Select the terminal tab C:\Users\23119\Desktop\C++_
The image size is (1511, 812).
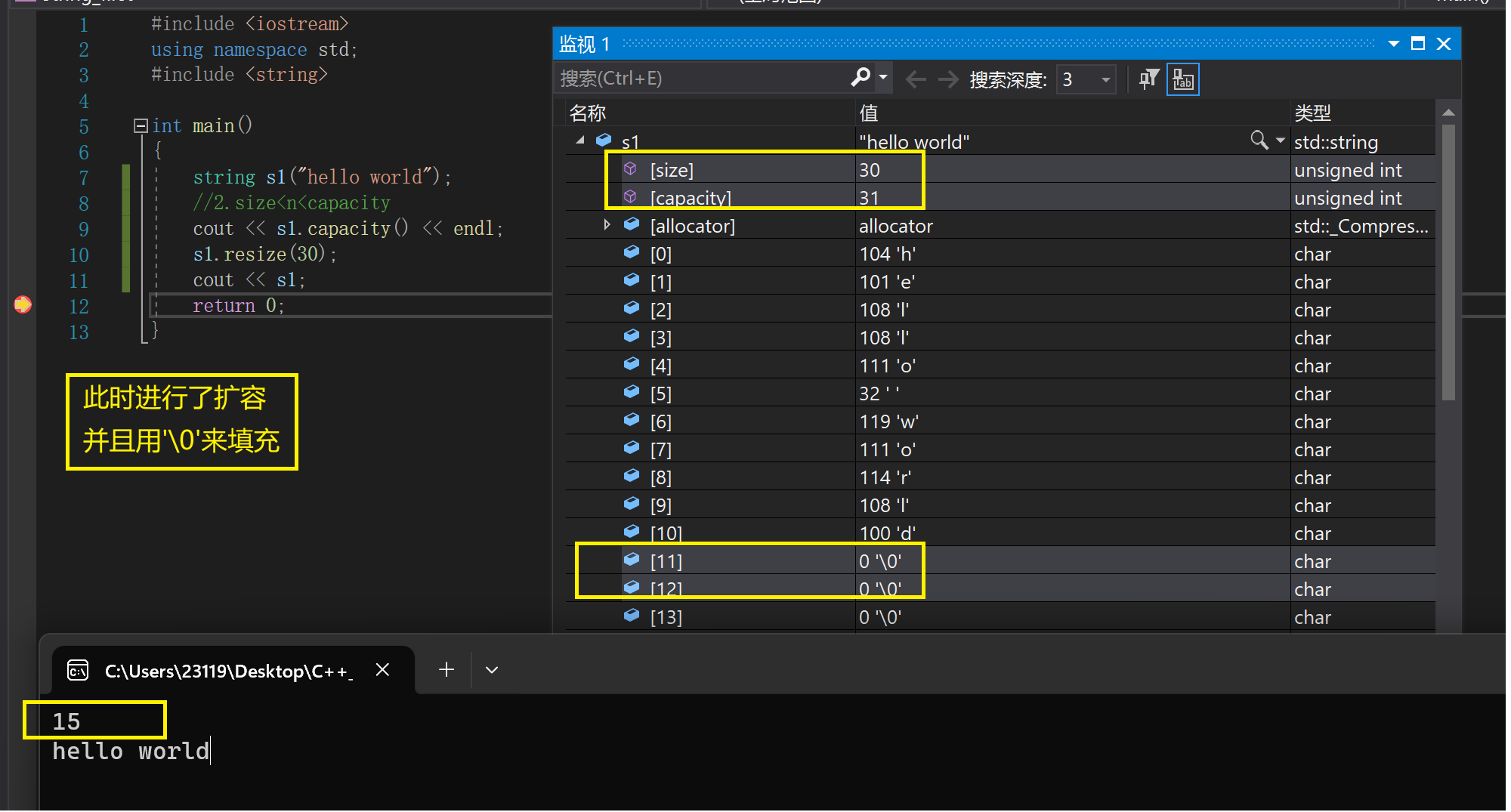pyautogui.click(x=234, y=672)
